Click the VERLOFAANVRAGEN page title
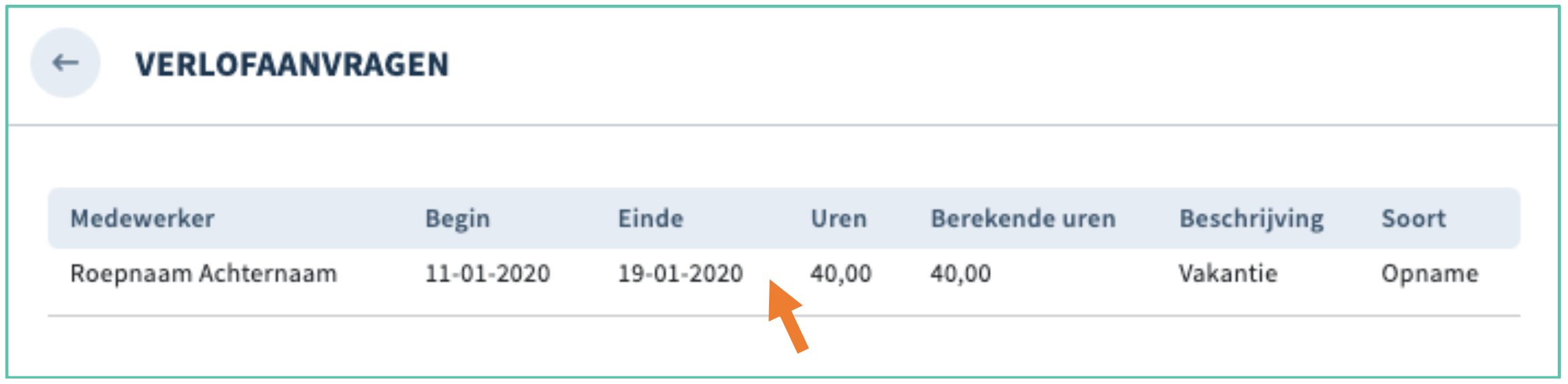 [292, 65]
